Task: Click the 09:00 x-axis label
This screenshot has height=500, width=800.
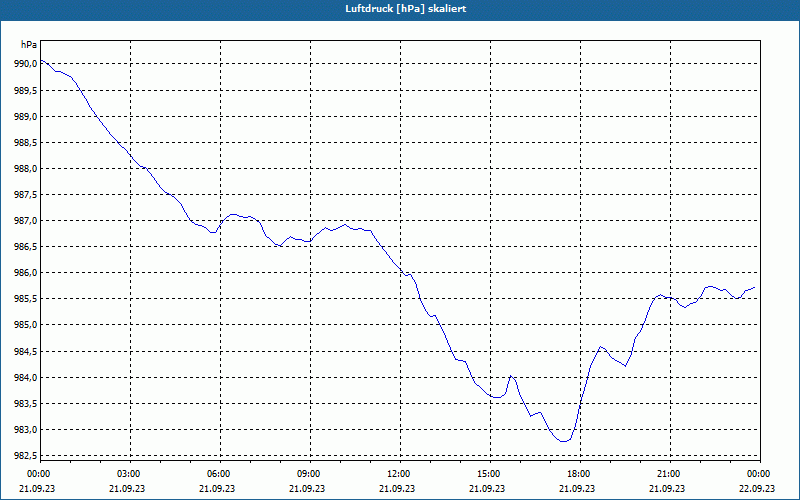Action: pyautogui.click(x=307, y=474)
